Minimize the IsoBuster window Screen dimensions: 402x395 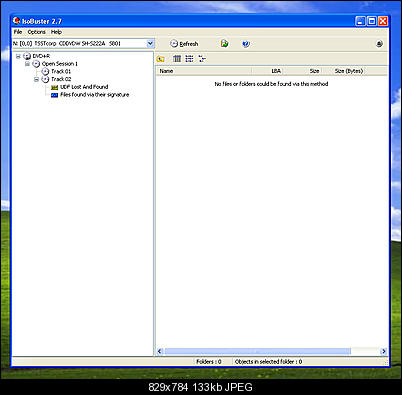[360, 21]
